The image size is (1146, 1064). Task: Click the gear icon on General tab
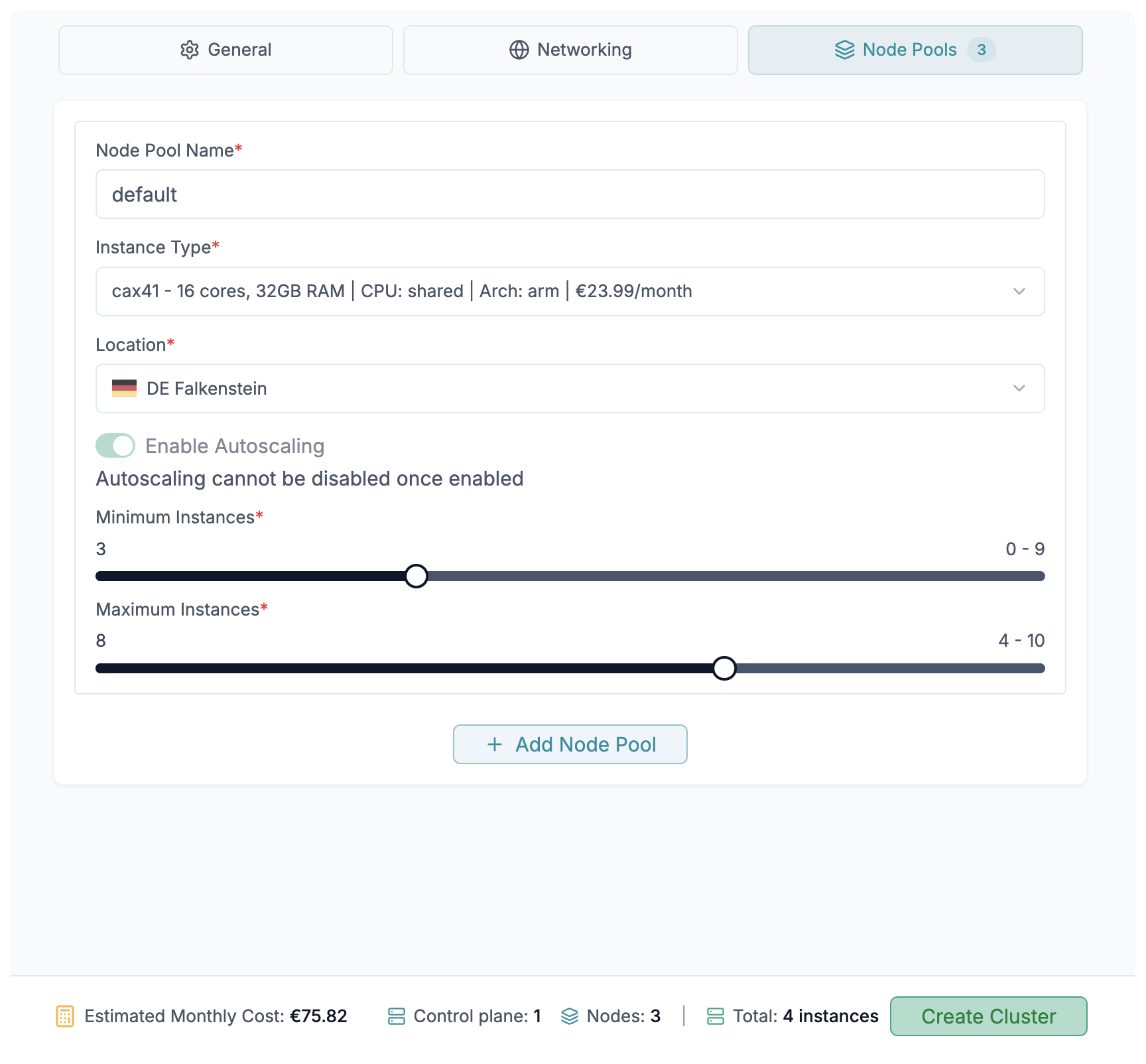coord(190,50)
